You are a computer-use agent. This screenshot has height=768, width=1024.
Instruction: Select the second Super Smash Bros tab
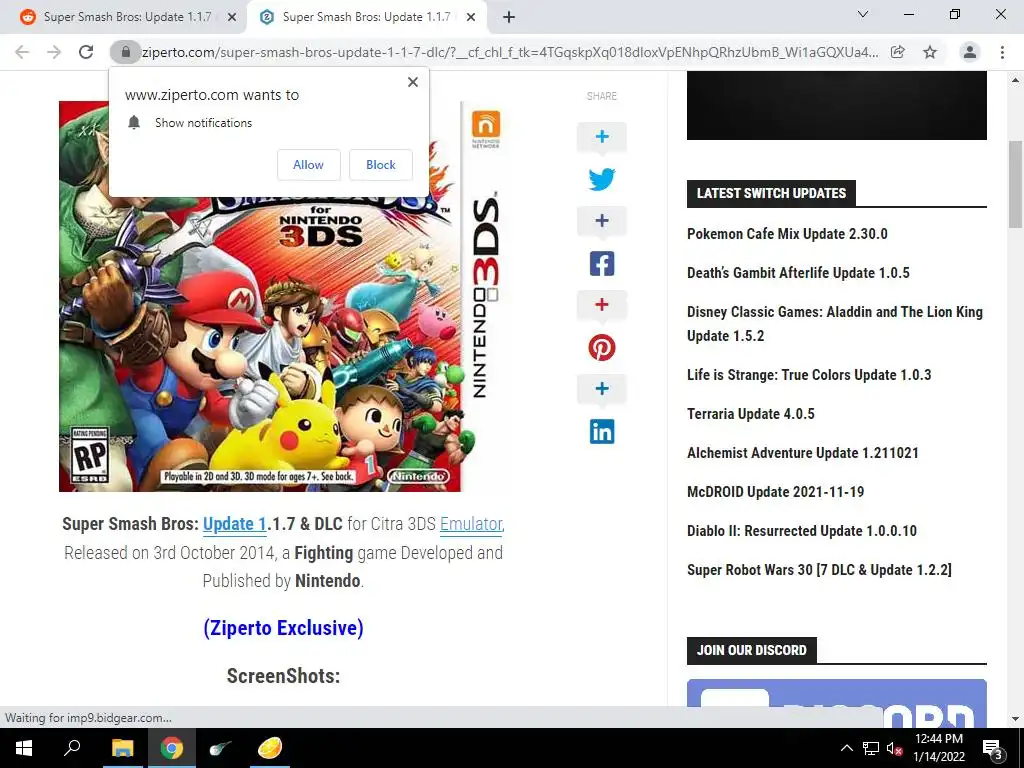pos(366,17)
